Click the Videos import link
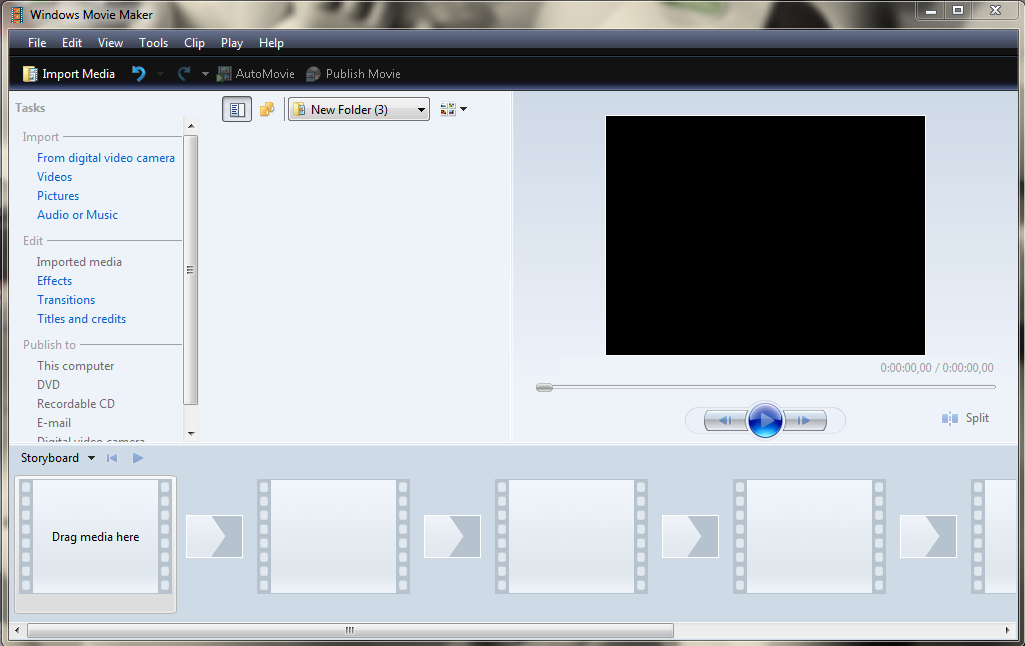 point(54,177)
